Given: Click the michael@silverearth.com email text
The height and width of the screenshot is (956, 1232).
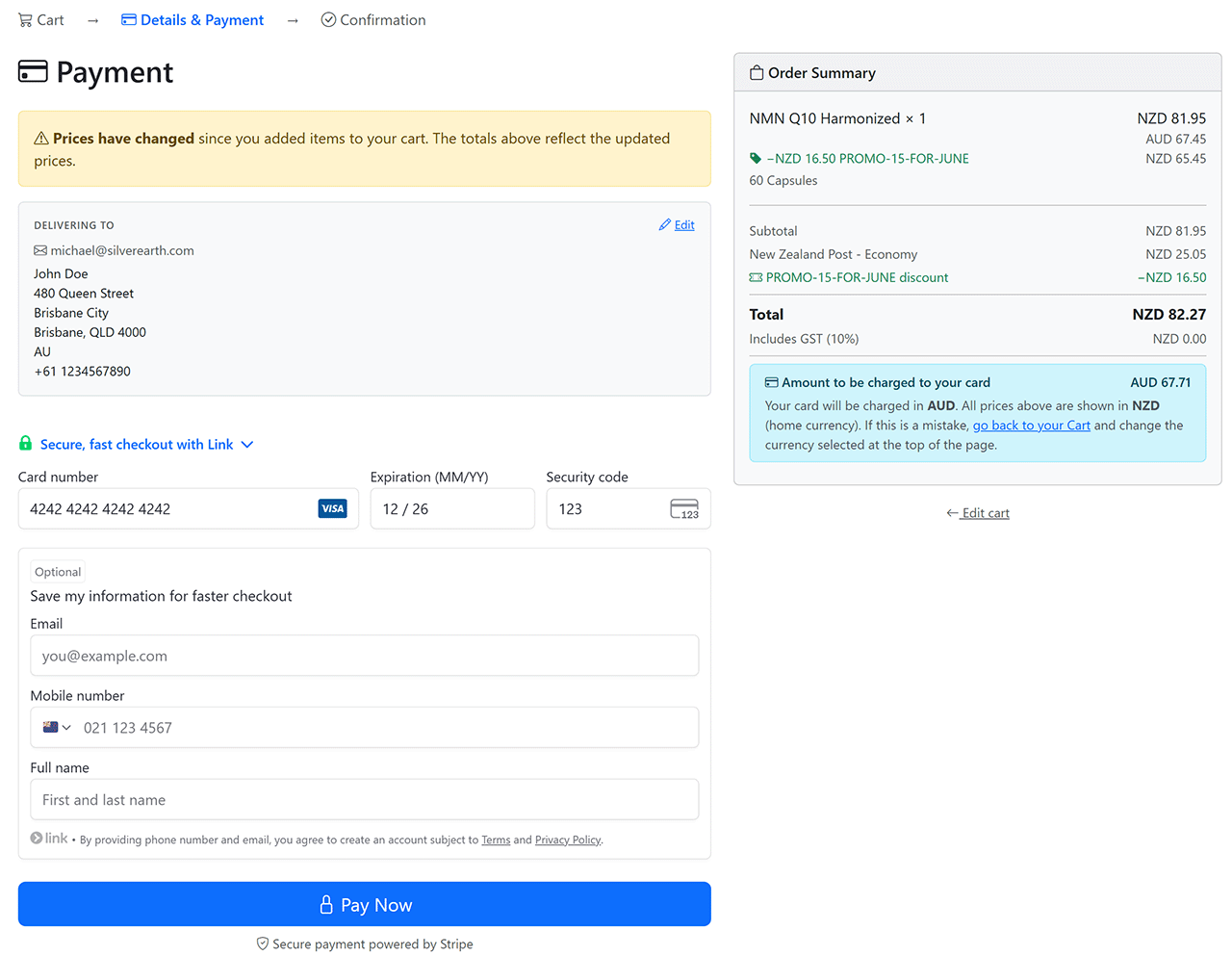Looking at the screenshot, I should tap(122, 250).
